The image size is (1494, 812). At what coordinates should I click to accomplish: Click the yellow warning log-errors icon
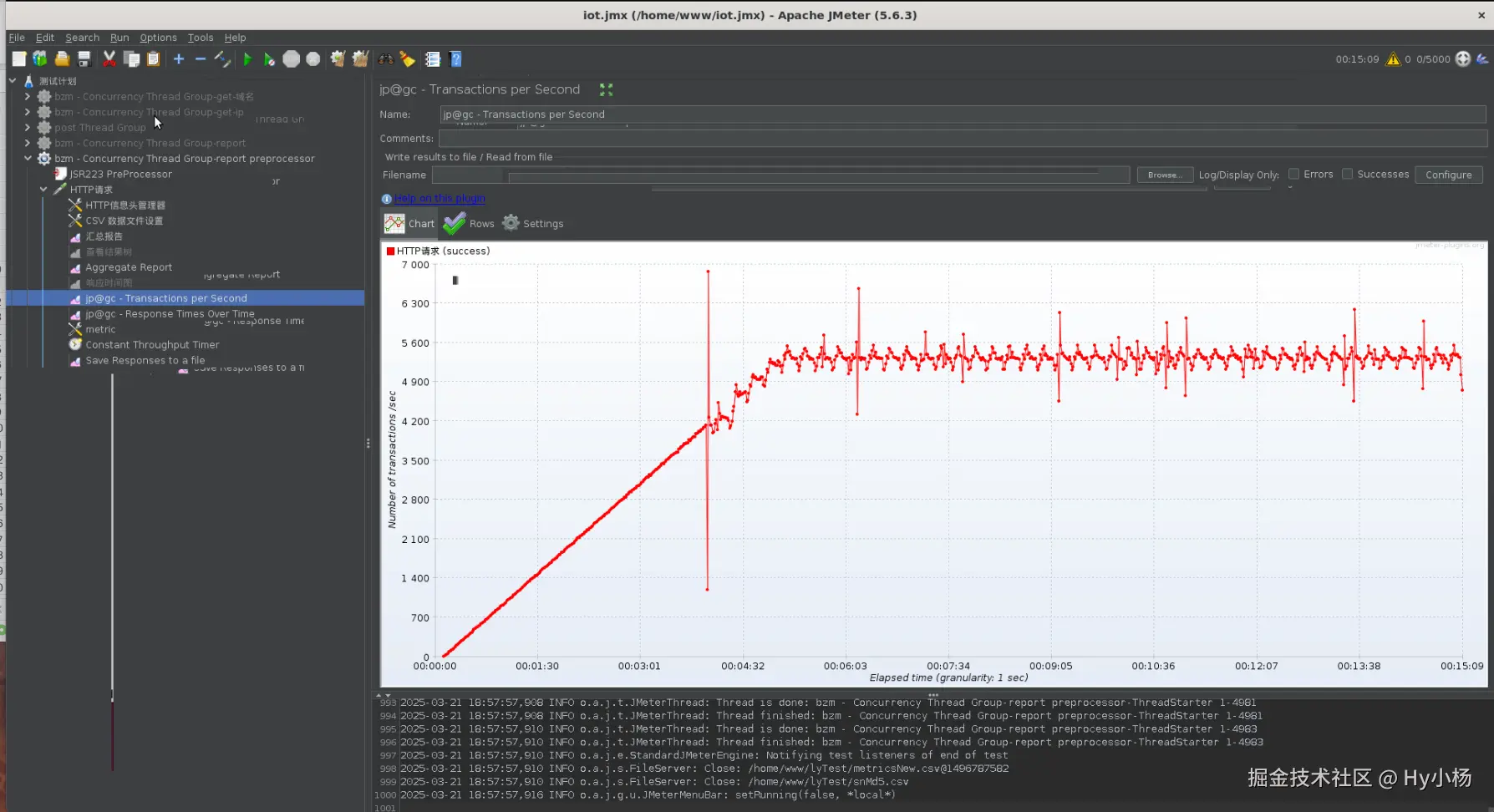(1393, 58)
